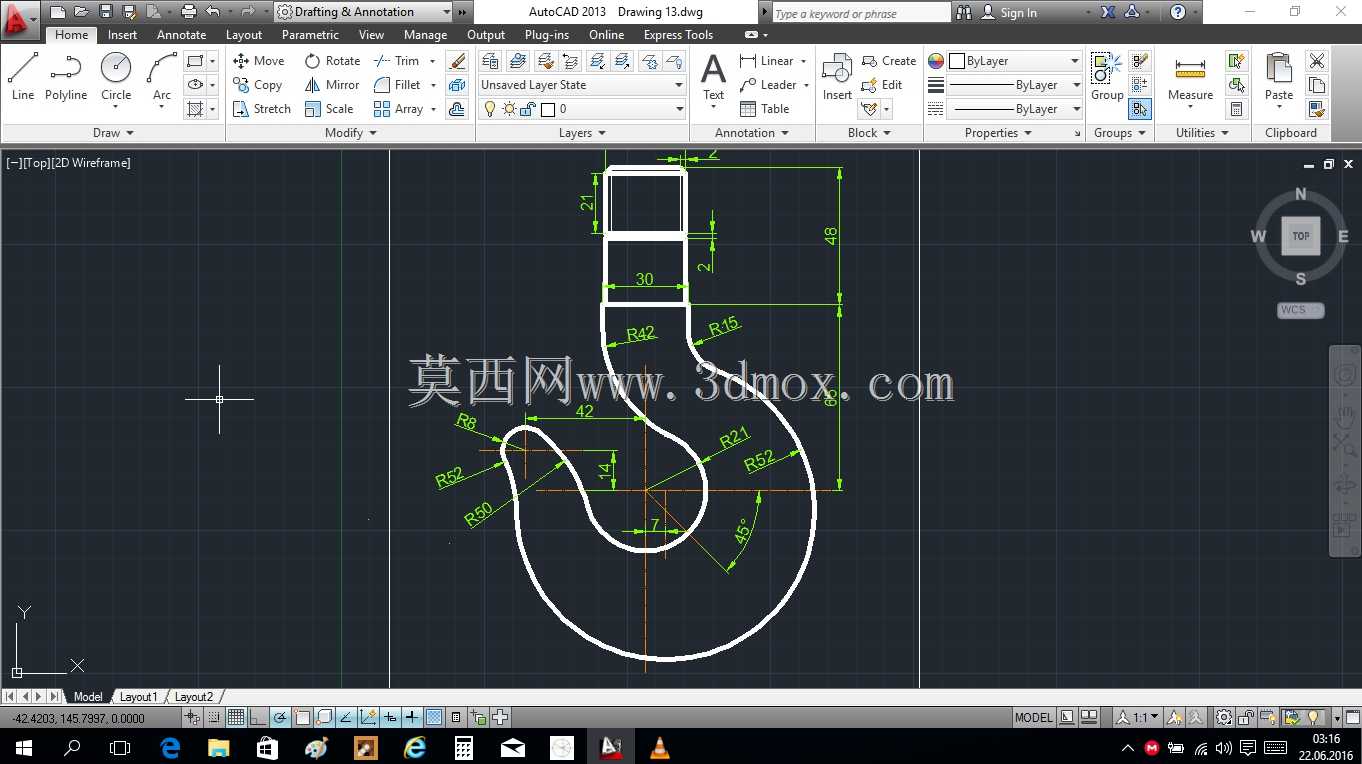Click the Create block button
Screen dimensions: 1362x764
(x=889, y=61)
